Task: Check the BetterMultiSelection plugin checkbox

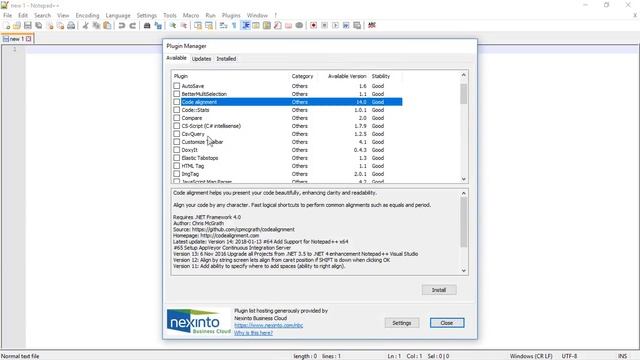Action: coord(176,94)
